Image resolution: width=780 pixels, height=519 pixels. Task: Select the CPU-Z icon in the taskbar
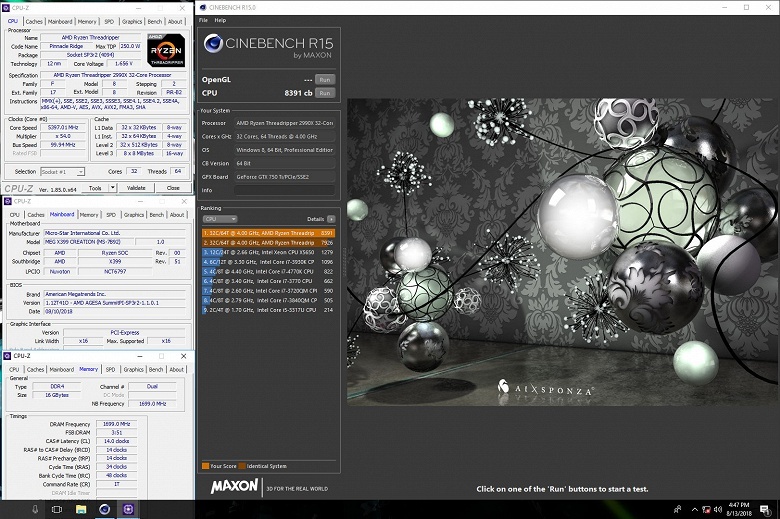tap(128, 509)
